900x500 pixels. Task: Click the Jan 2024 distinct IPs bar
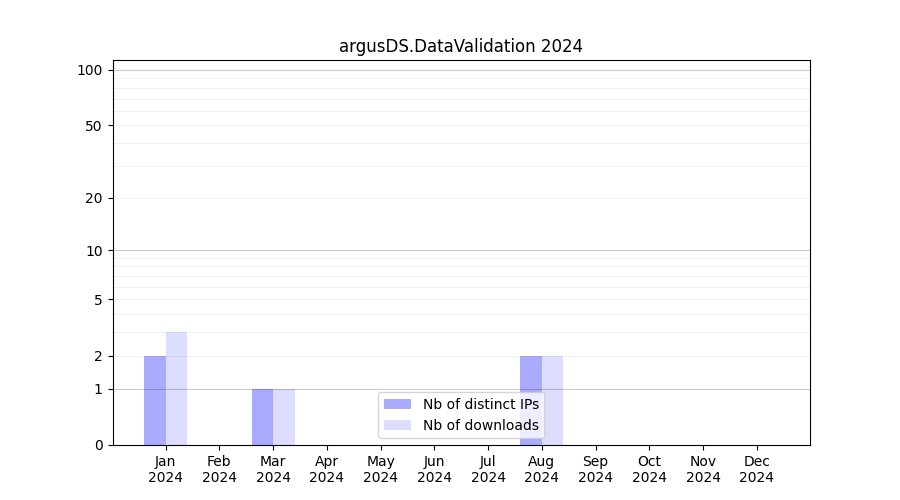tap(155, 400)
